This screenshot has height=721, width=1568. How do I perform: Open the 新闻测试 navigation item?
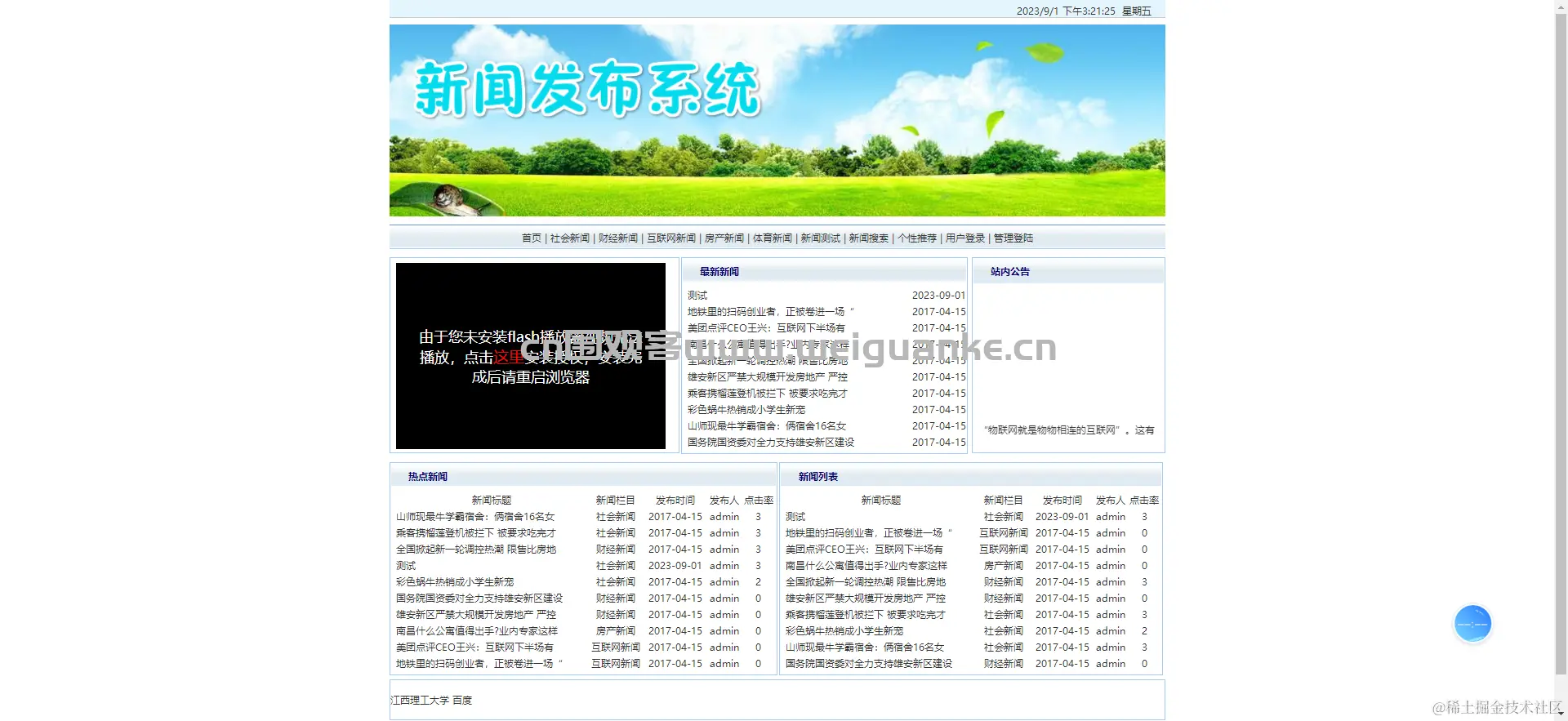(x=821, y=238)
